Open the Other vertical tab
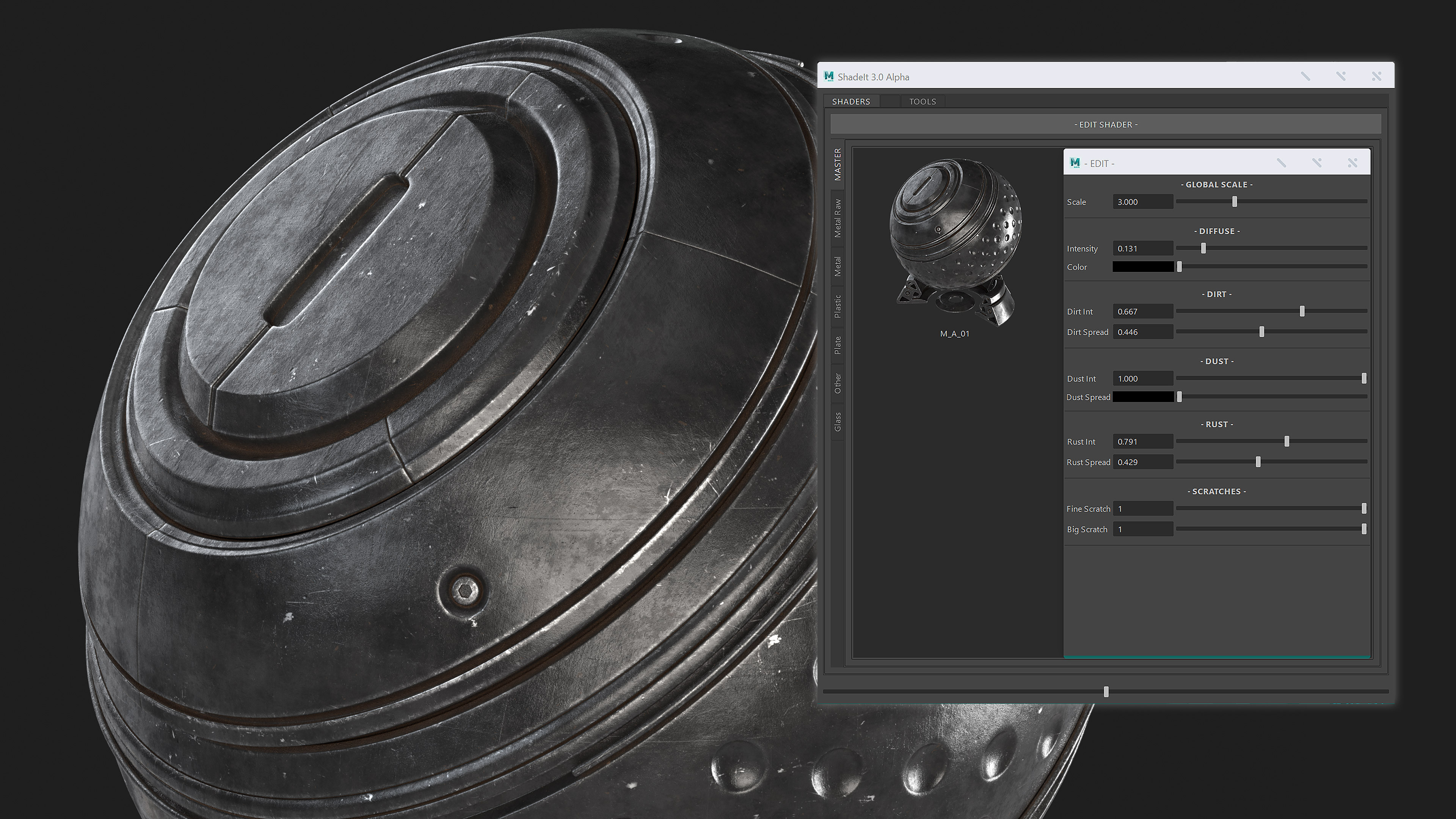1456x819 pixels. 838,383
